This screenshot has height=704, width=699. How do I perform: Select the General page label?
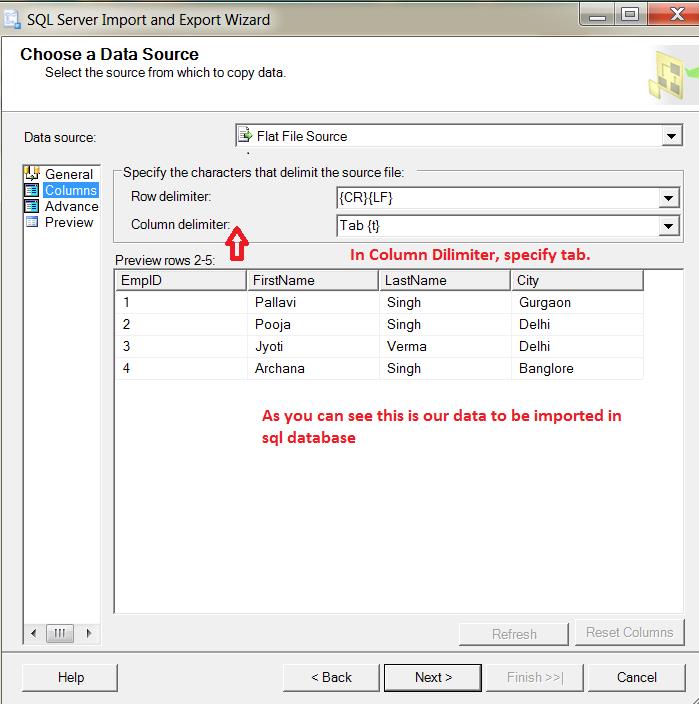coord(69,174)
